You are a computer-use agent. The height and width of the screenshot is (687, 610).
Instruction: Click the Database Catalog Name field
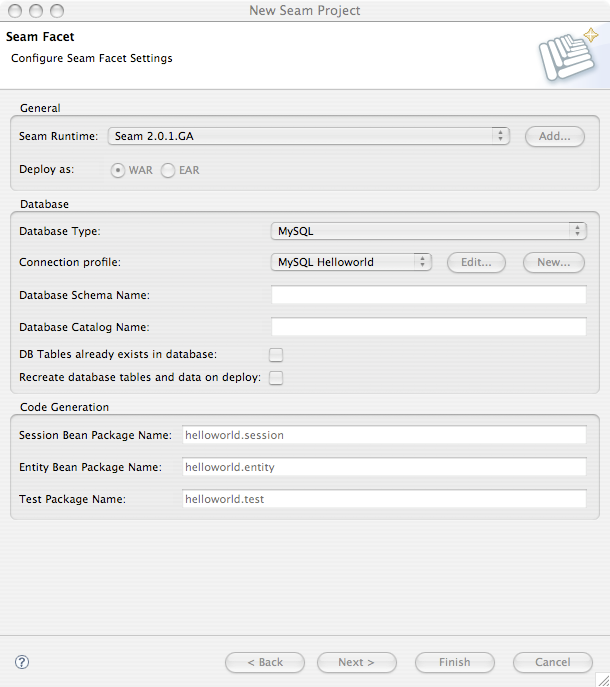tap(428, 327)
